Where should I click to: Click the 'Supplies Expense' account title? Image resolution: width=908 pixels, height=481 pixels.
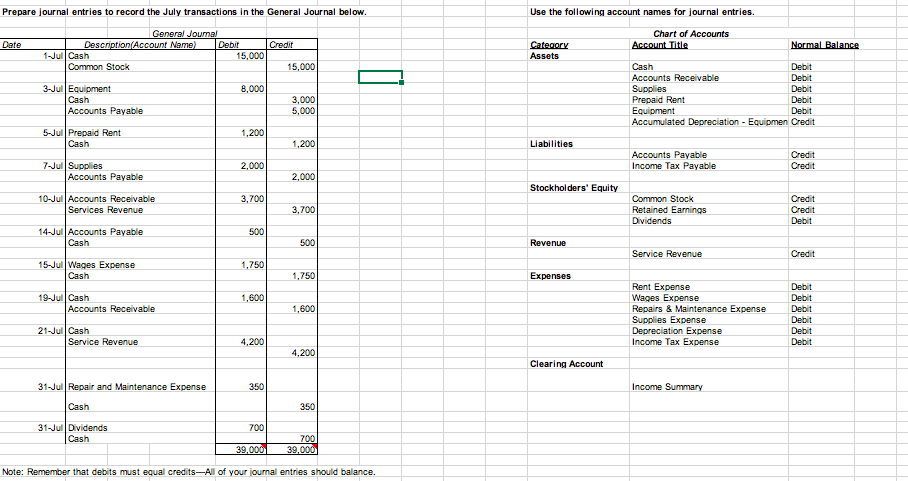pos(669,320)
